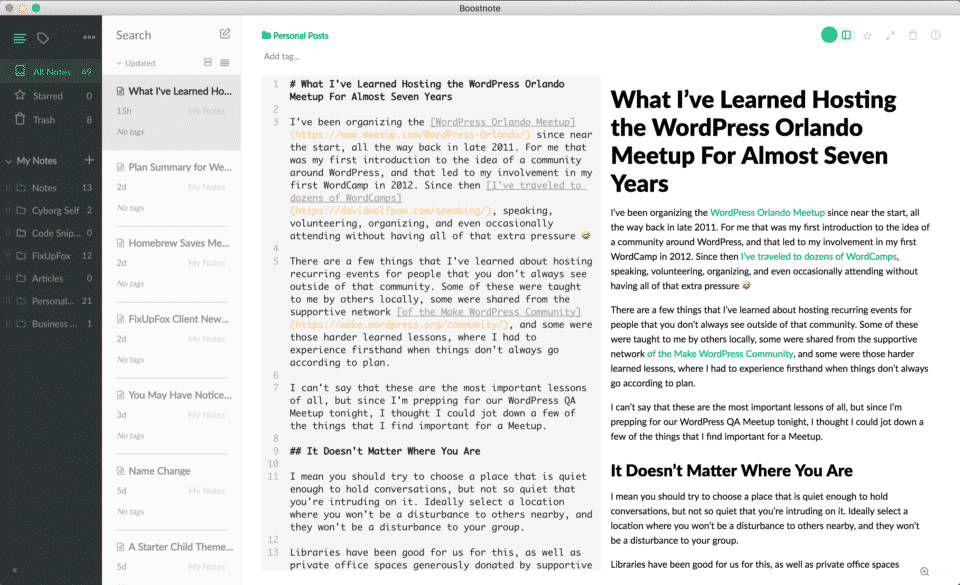The height and width of the screenshot is (585, 960).
Task: Create a new note with the pencil icon
Action: point(225,34)
